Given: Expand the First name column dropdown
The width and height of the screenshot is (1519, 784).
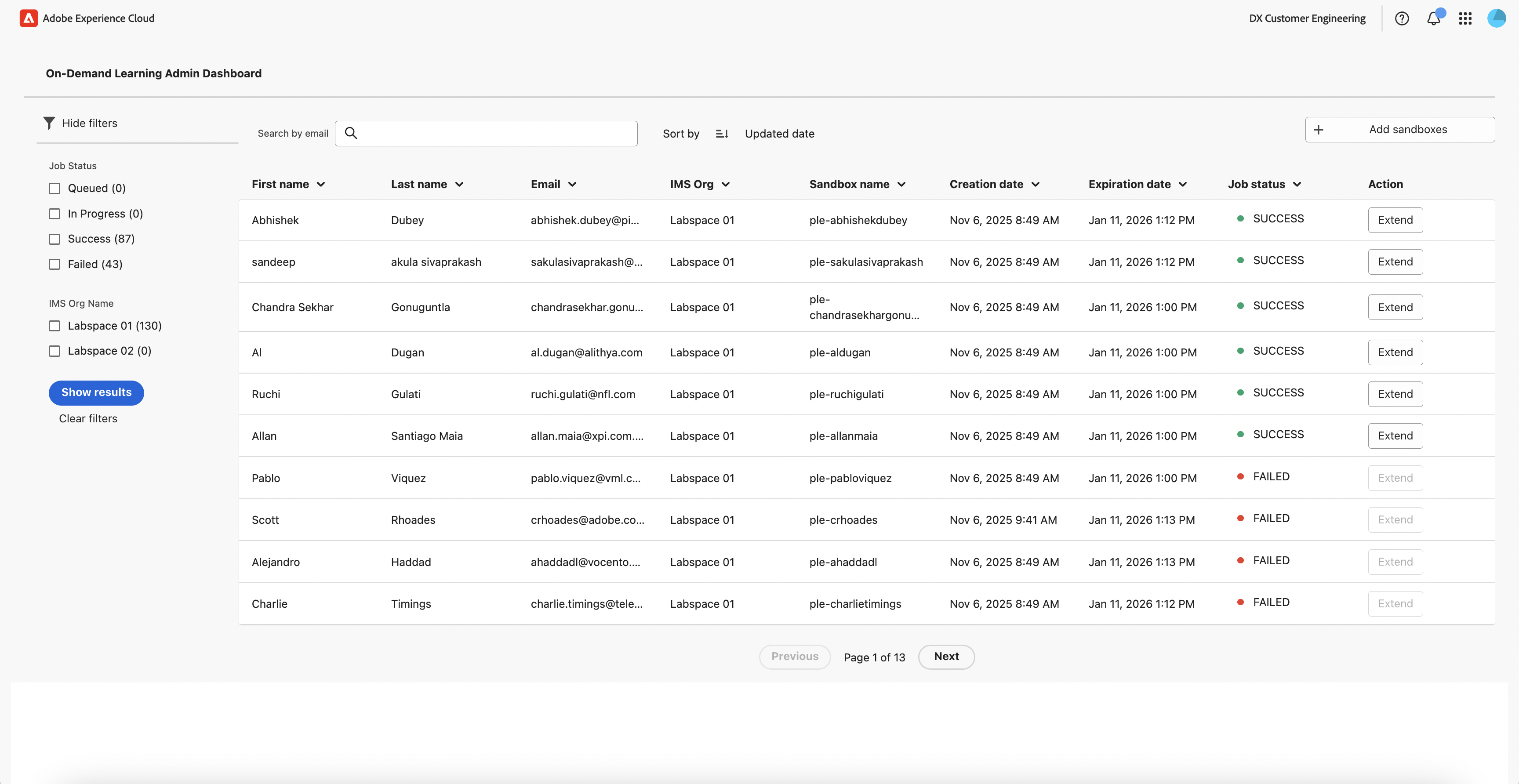Looking at the screenshot, I should pos(321,185).
